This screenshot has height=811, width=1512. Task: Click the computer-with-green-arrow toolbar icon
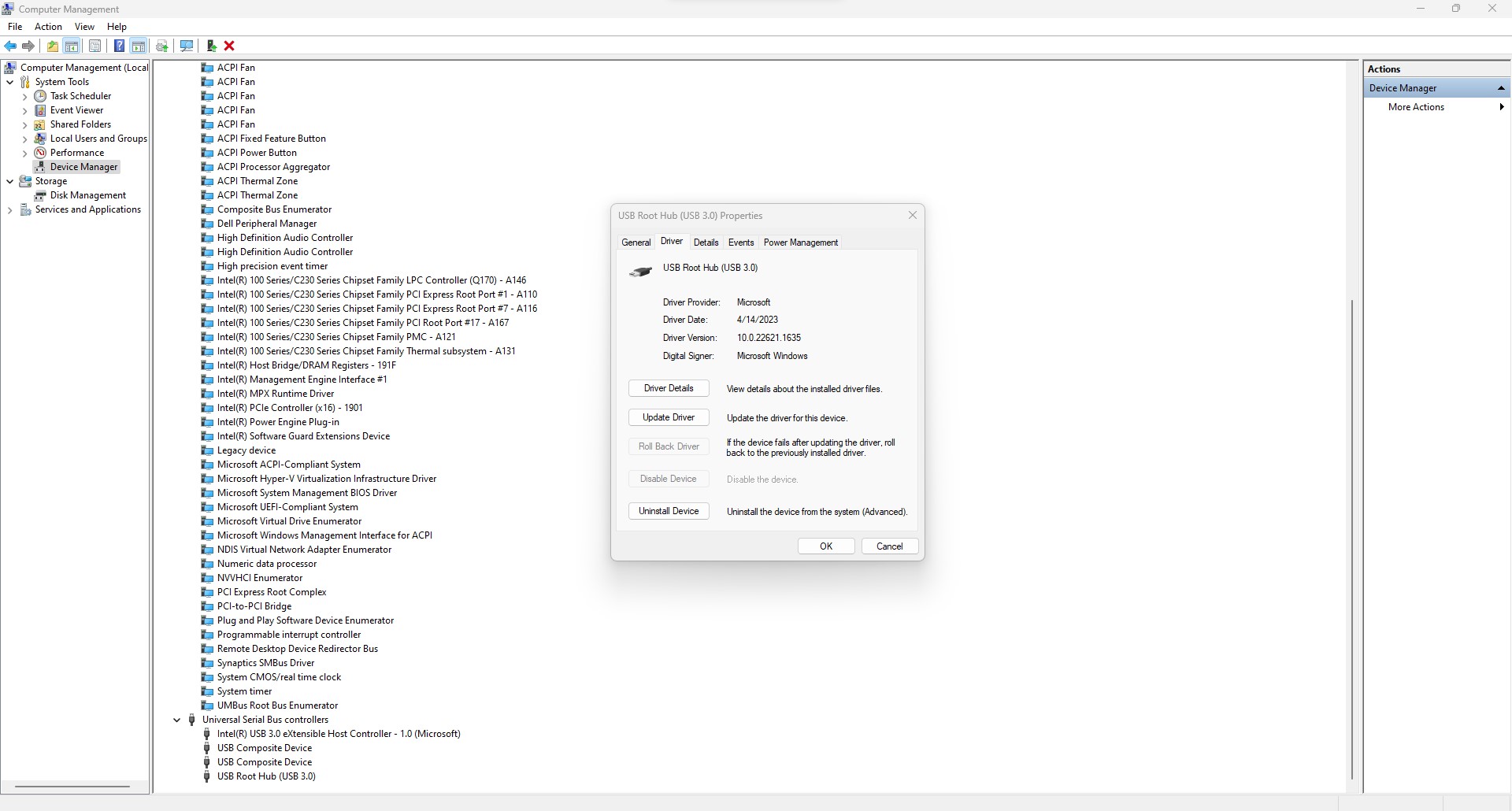coord(211,46)
